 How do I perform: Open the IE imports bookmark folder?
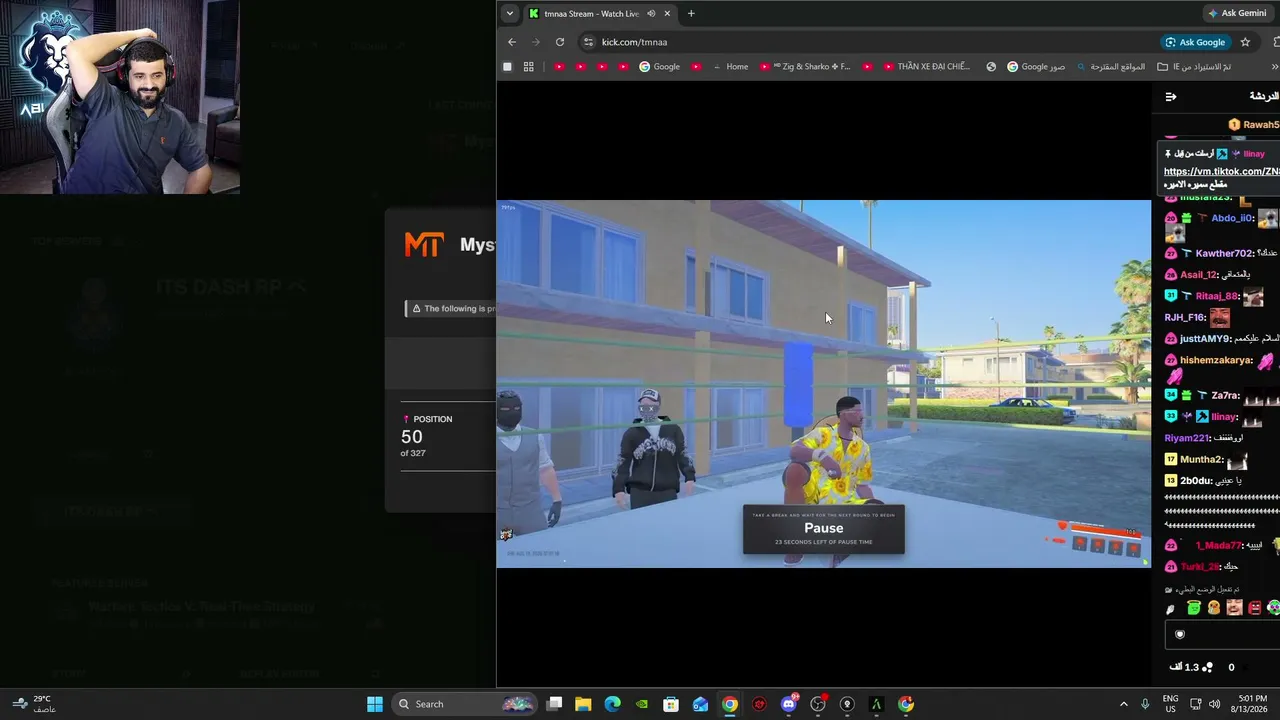click(1194, 67)
